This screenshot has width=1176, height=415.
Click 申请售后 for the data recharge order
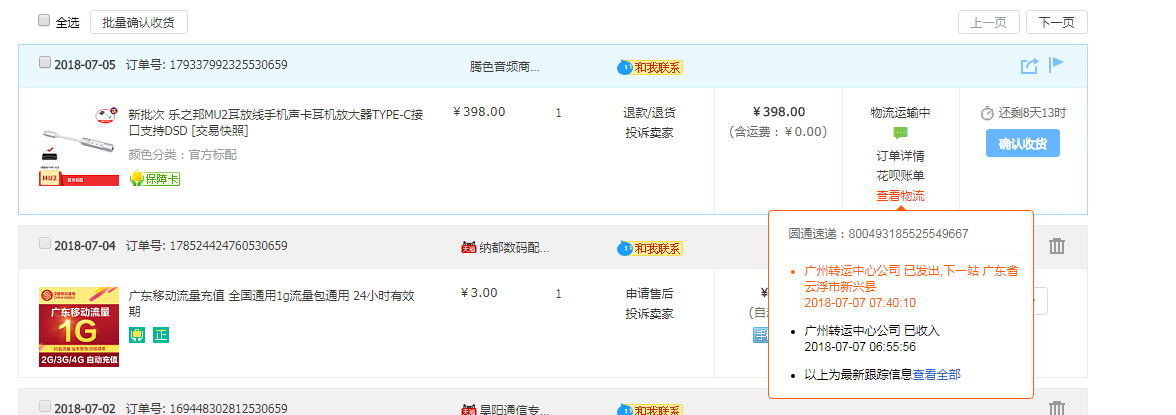coord(649,294)
